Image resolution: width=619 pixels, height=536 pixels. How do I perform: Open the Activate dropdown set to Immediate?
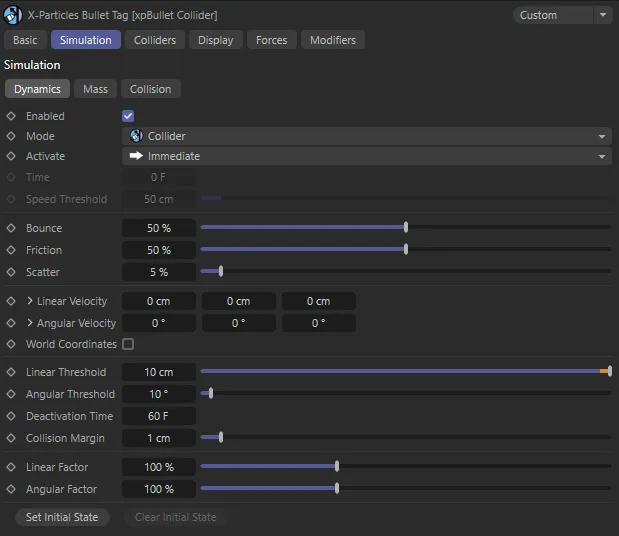click(366, 156)
